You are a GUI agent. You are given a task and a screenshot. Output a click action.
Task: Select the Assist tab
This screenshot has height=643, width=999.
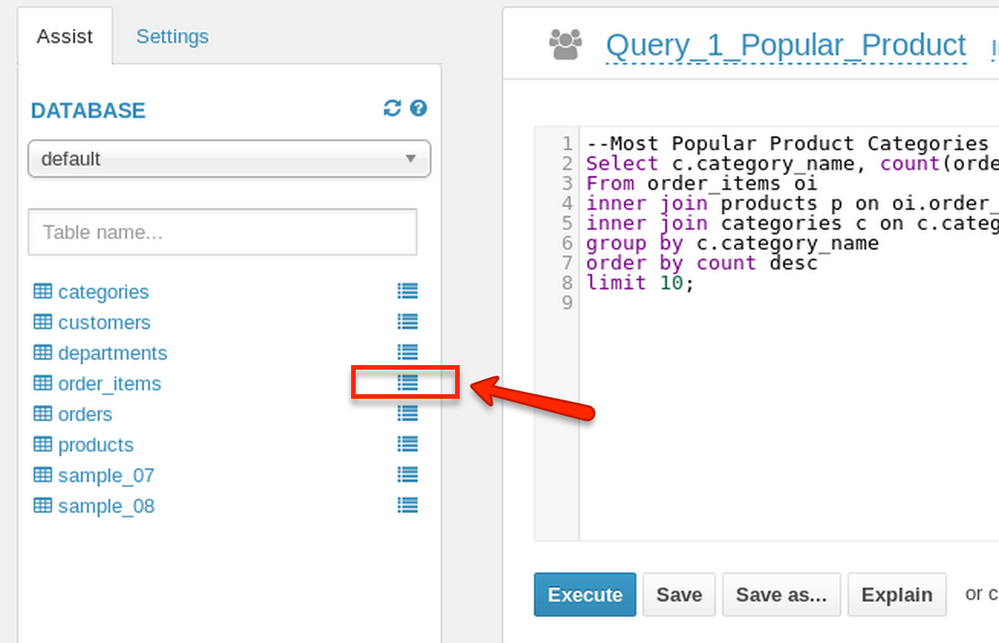pos(65,37)
